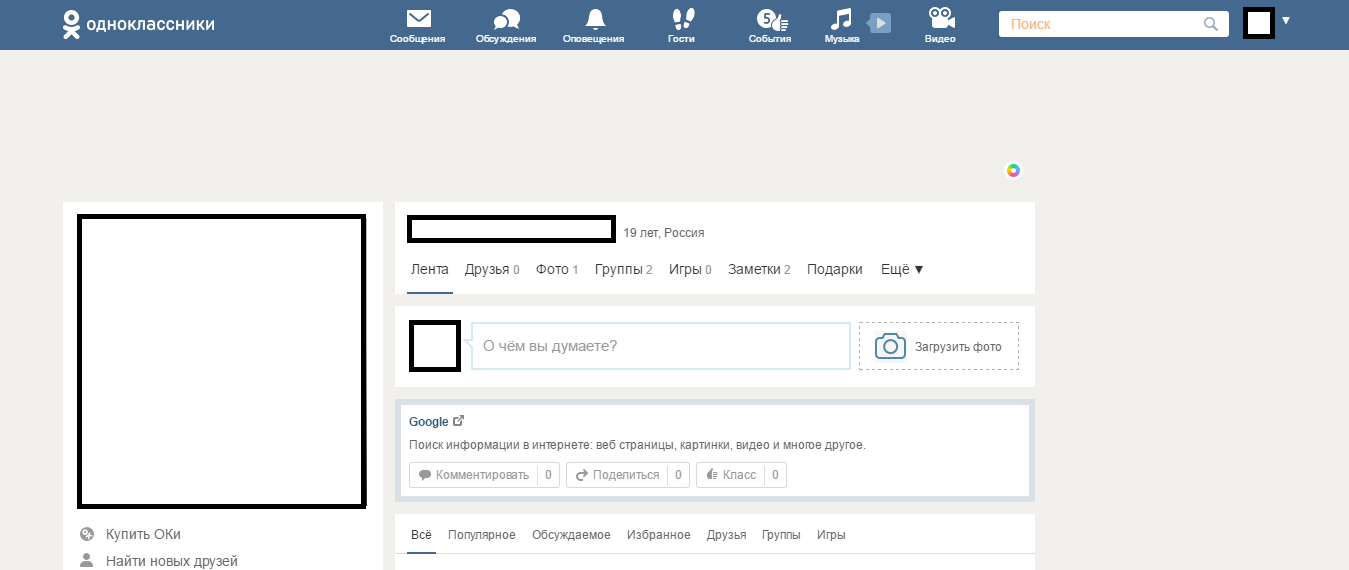Click the '19 лет, Россия' text
1349x570 pixels.
click(x=664, y=233)
